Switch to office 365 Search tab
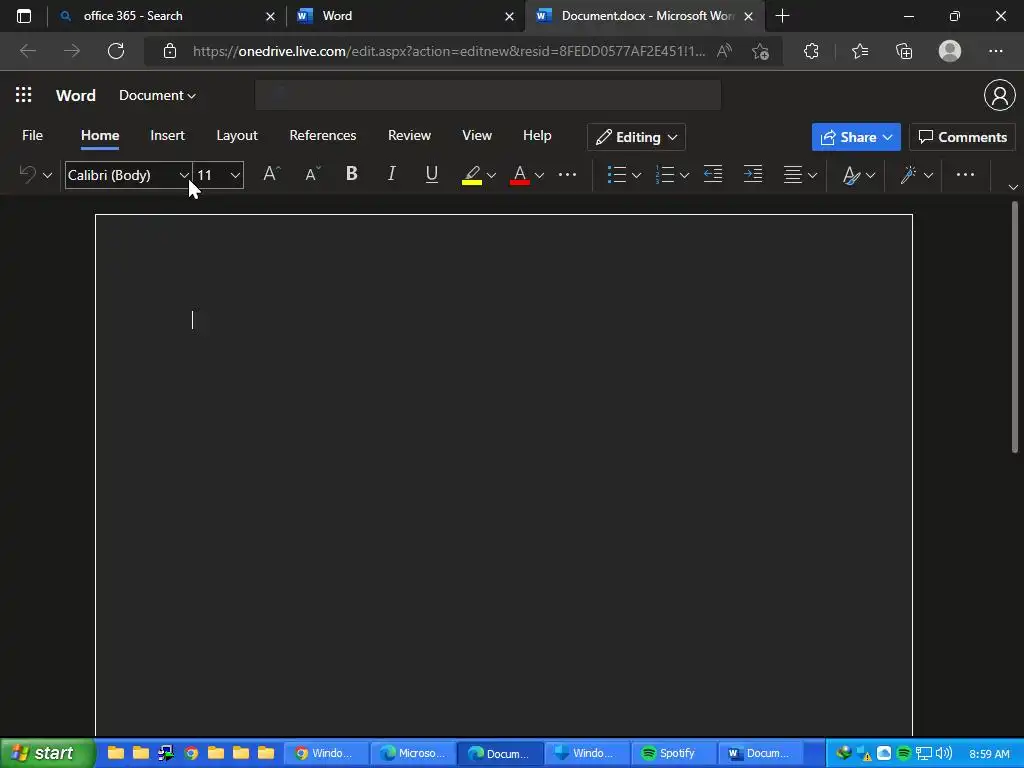Image resolution: width=1024 pixels, height=768 pixels. 167,16
